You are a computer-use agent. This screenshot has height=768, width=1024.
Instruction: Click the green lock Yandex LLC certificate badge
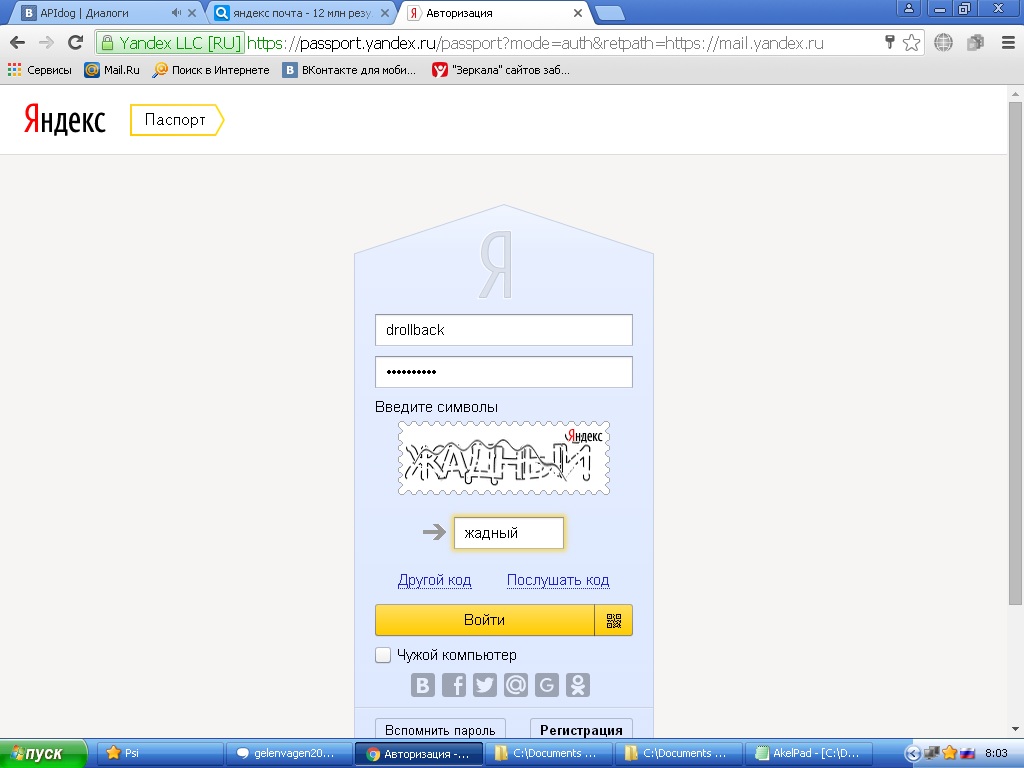click(171, 43)
